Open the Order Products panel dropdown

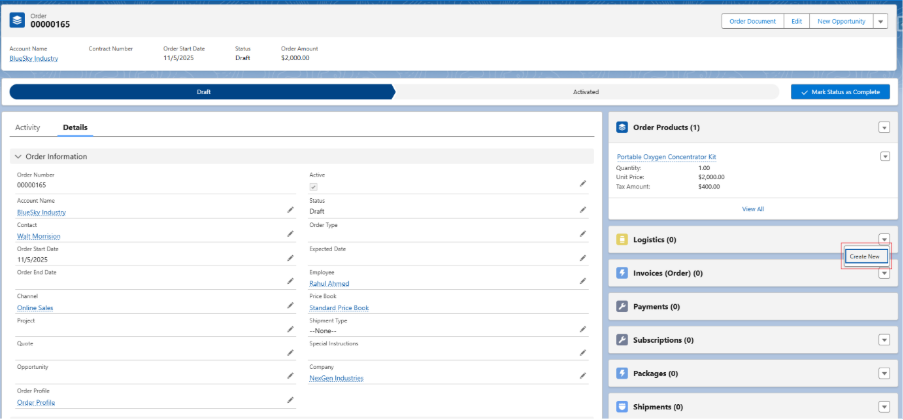pos(884,127)
